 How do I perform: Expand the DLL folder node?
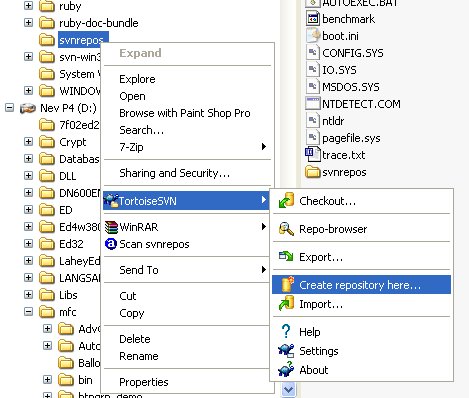tap(28, 176)
